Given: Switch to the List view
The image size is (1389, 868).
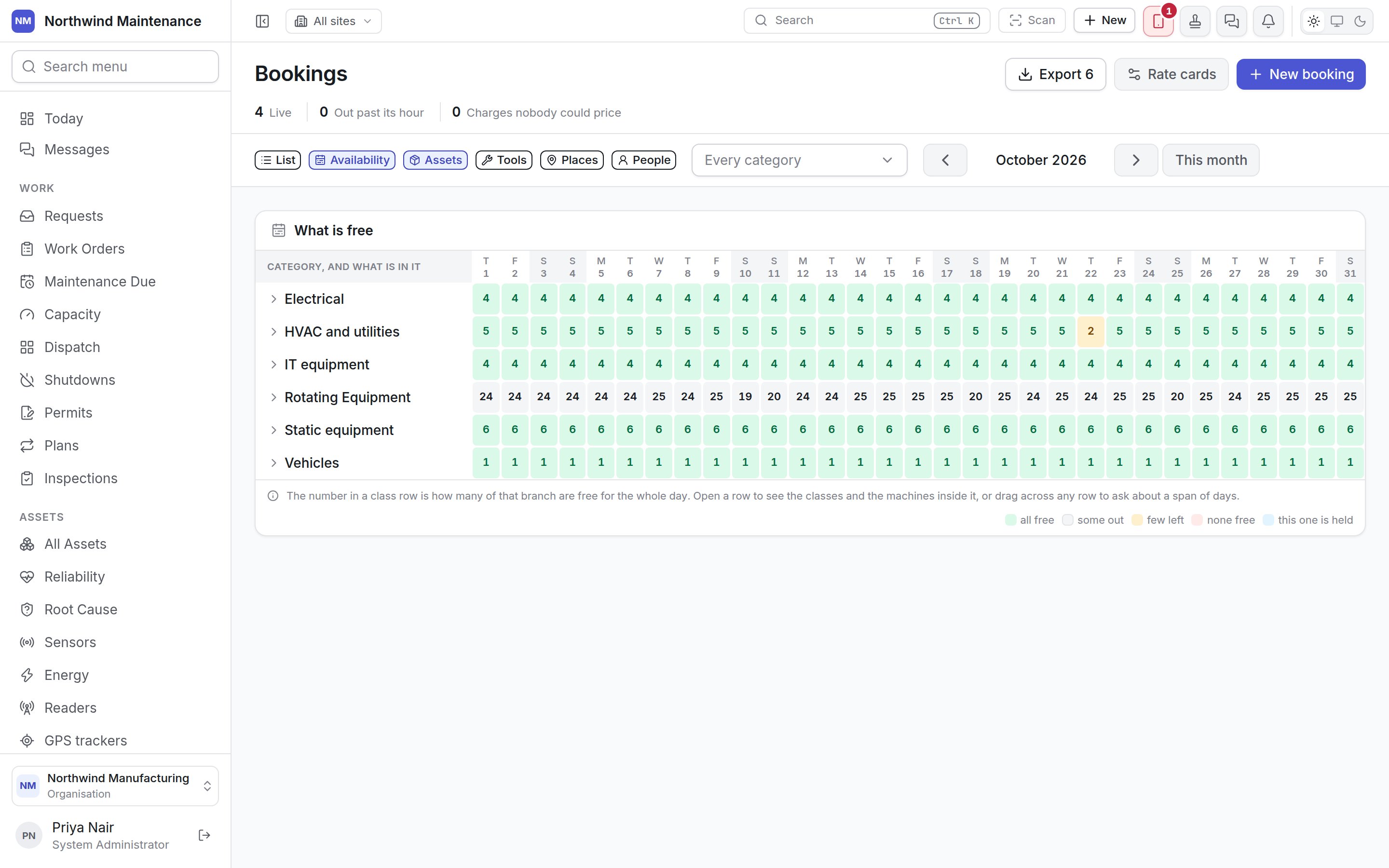Looking at the screenshot, I should (x=278, y=160).
